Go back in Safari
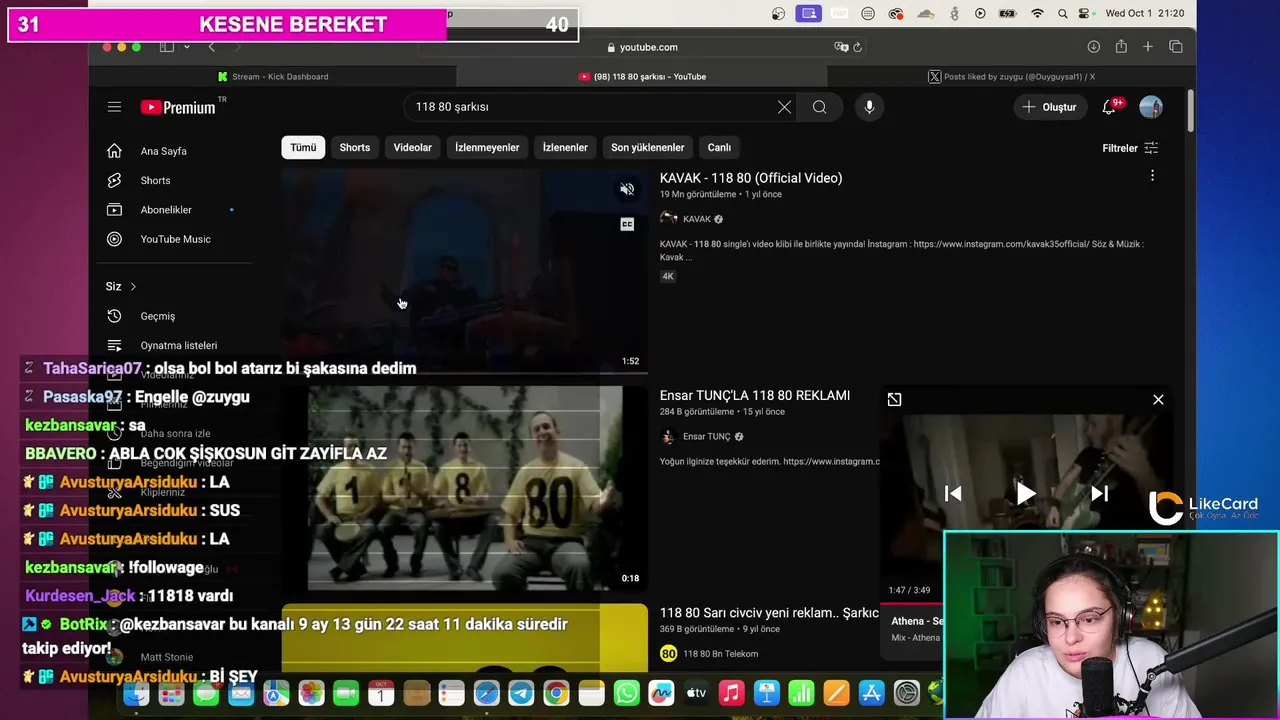The width and height of the screenshot is (1280, 720). (211, 47)
